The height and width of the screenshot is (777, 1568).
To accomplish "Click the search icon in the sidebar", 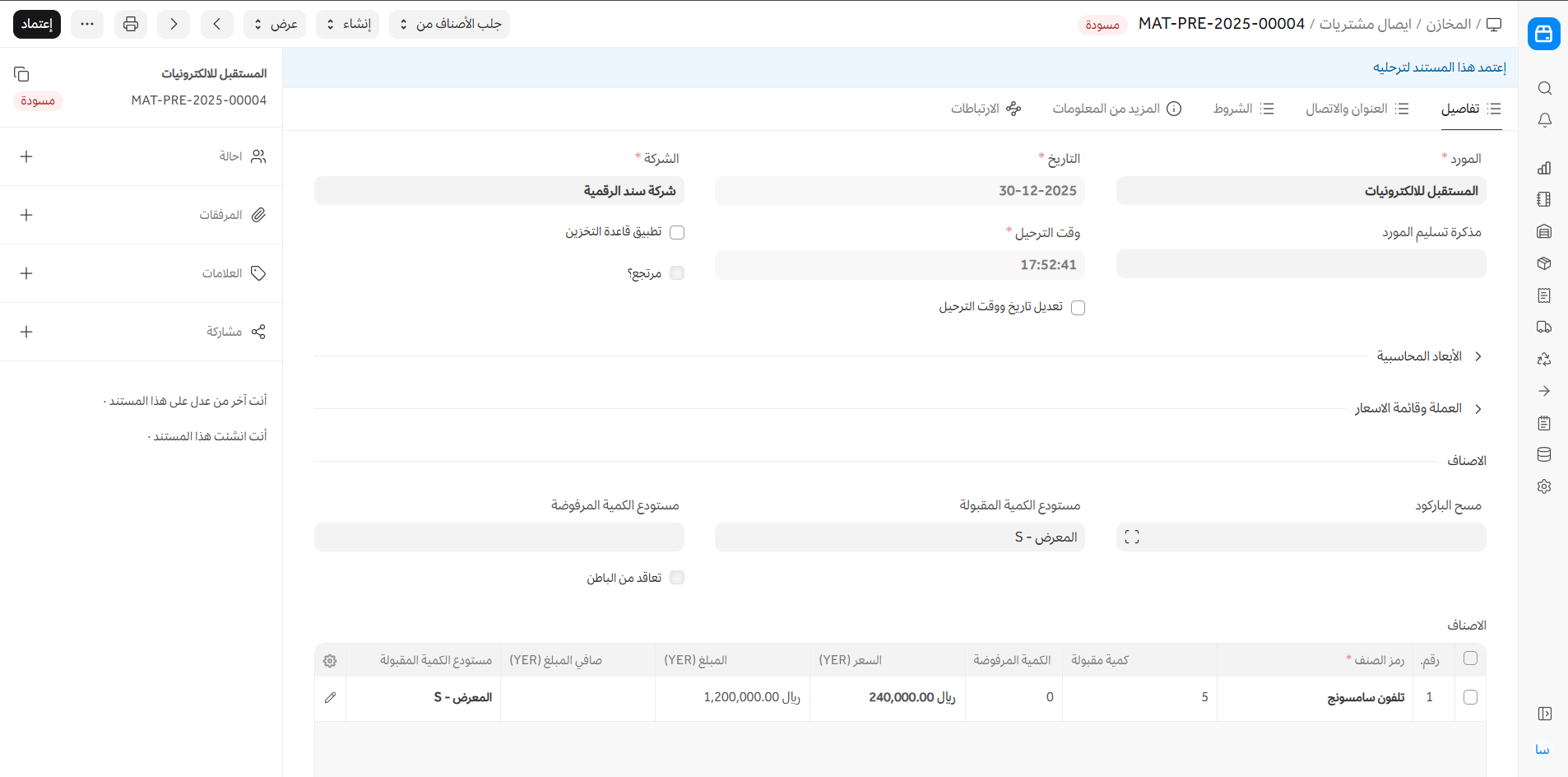I will point(1544,88).
